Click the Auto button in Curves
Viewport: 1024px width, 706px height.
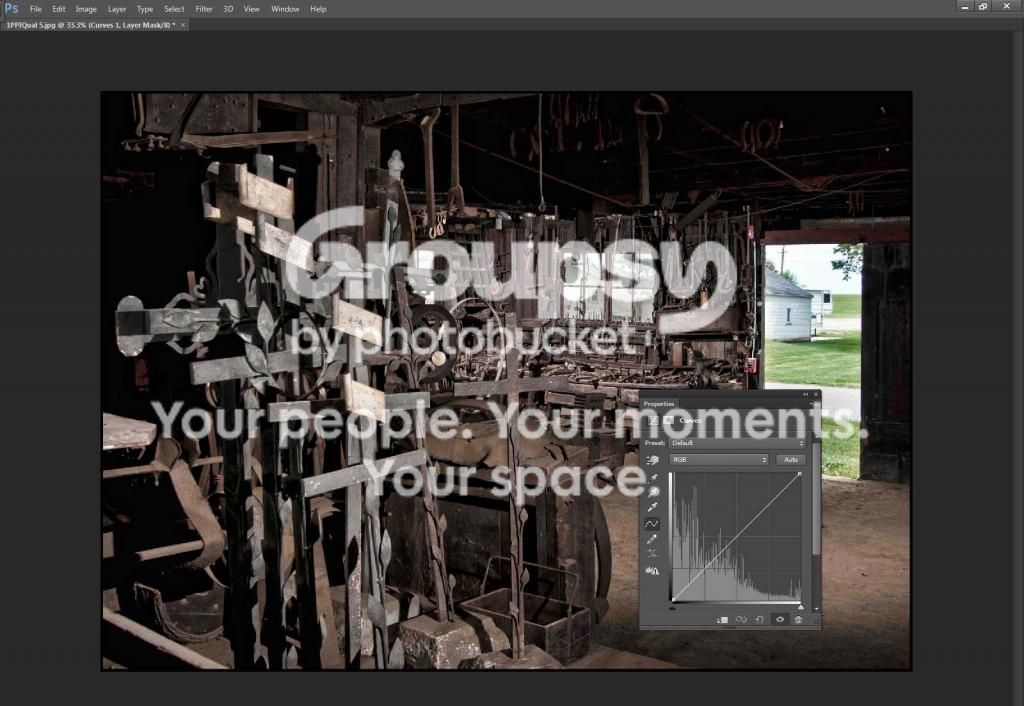tap(791, 460)
